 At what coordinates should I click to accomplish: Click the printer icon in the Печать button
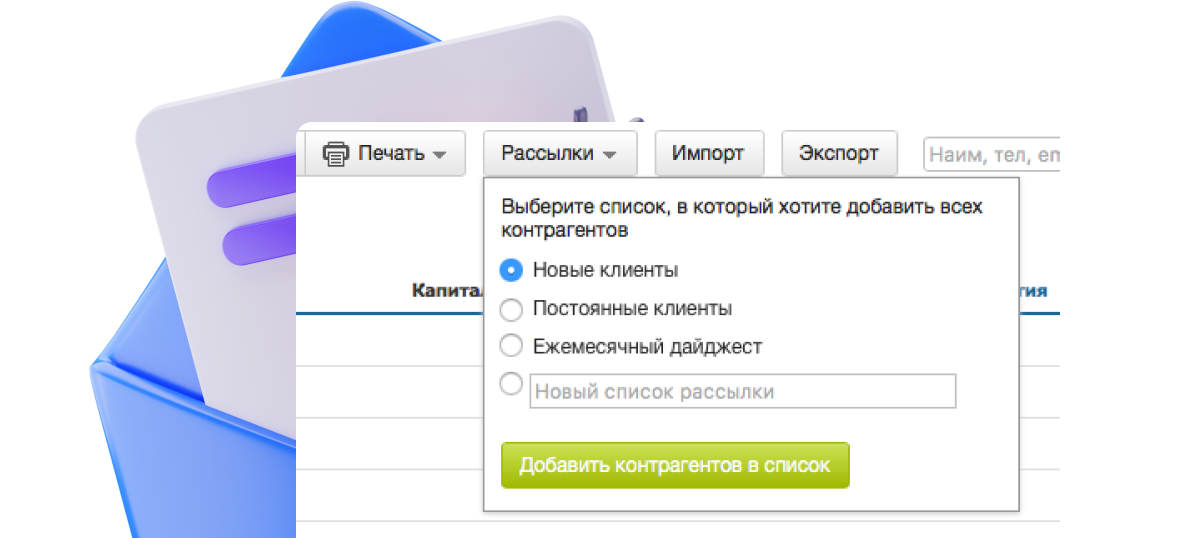[336, 154]
